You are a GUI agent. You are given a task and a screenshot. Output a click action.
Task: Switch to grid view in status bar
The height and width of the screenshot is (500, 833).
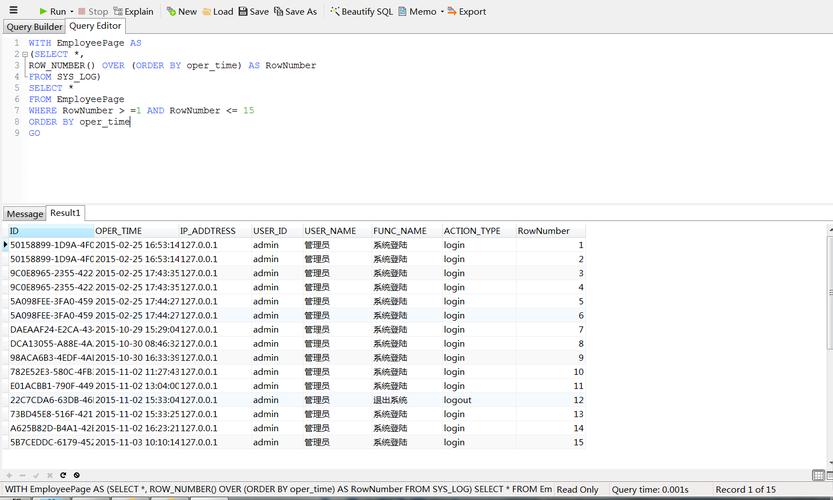[x=817, y=475]
